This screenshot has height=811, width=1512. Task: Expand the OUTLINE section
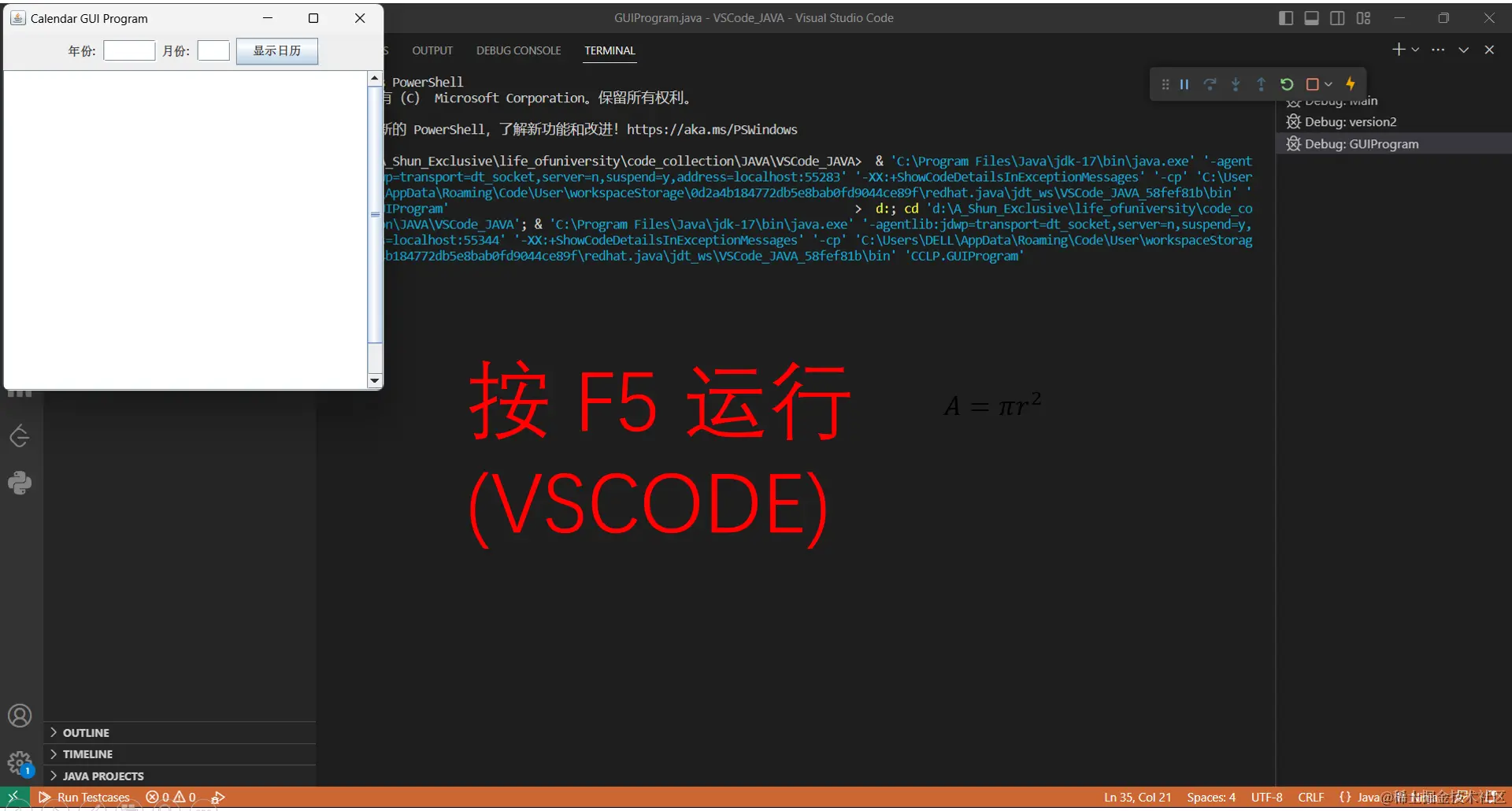point(180,733)
